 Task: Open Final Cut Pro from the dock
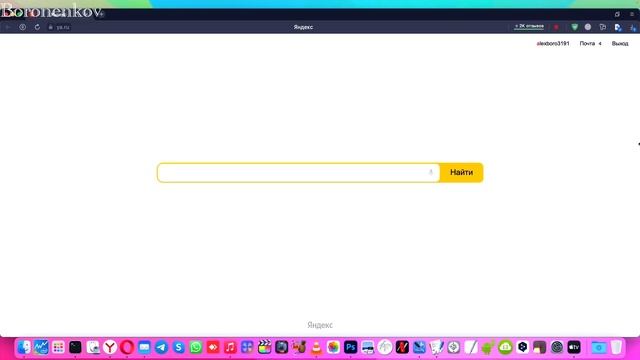264,347
